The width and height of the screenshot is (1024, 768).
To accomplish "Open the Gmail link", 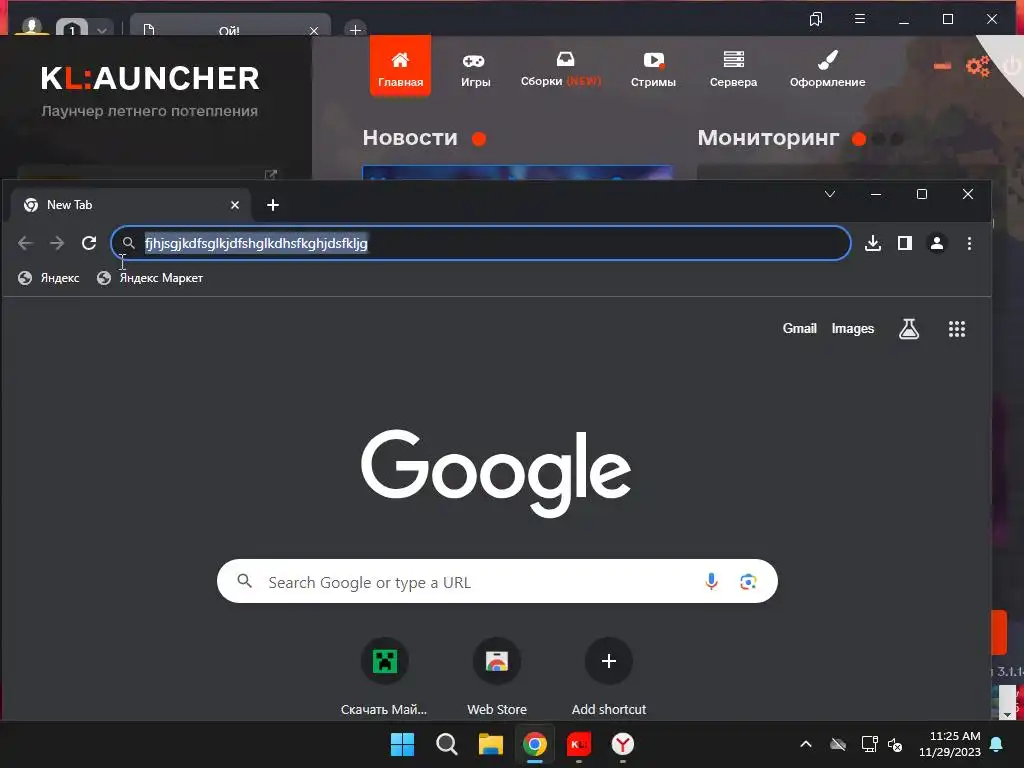I will [x=800, y=328].
